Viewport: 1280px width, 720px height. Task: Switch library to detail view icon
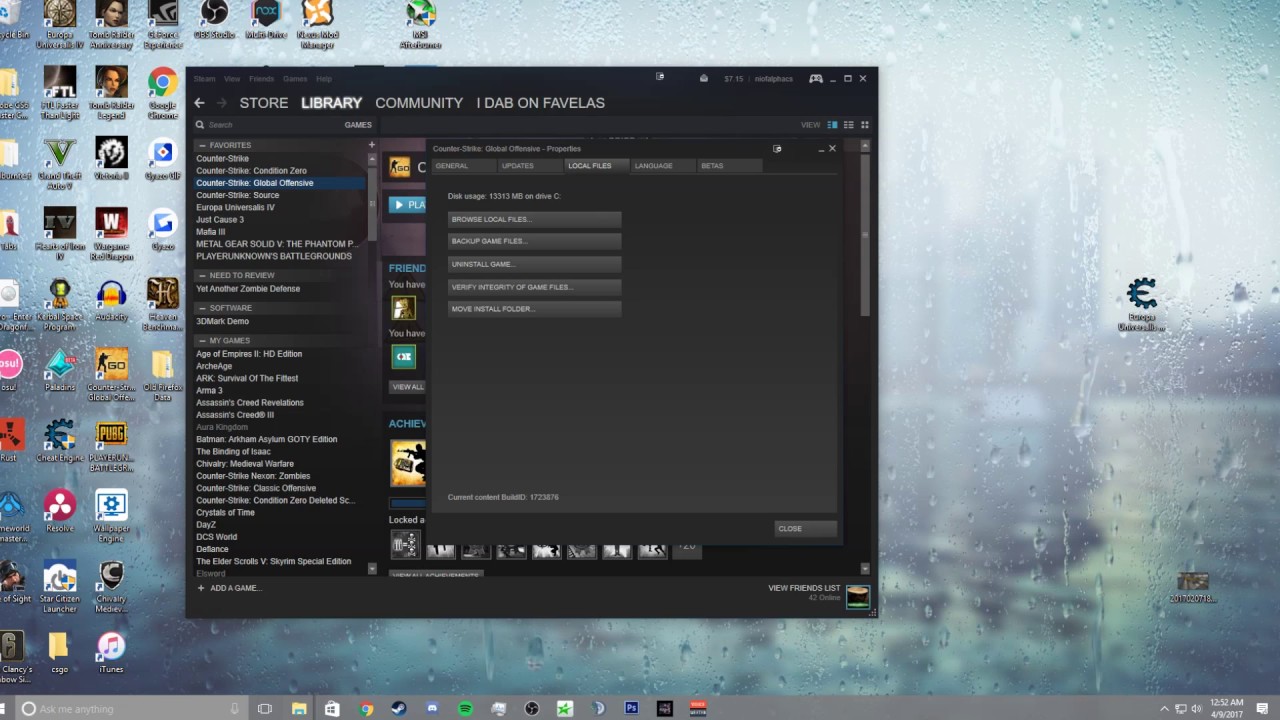pyautogui.click(x=832, y=125)
